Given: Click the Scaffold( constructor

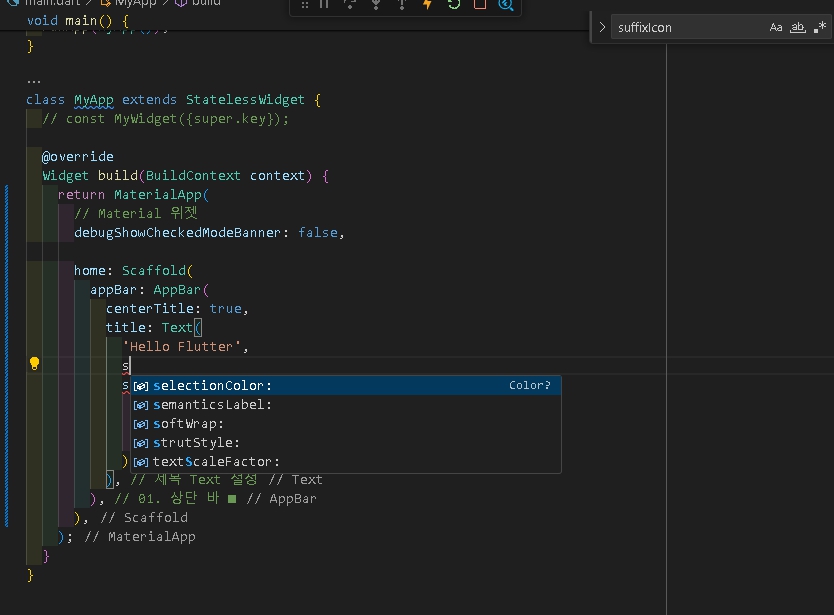Looking at the screenshot, I should (x=157, y=270).
